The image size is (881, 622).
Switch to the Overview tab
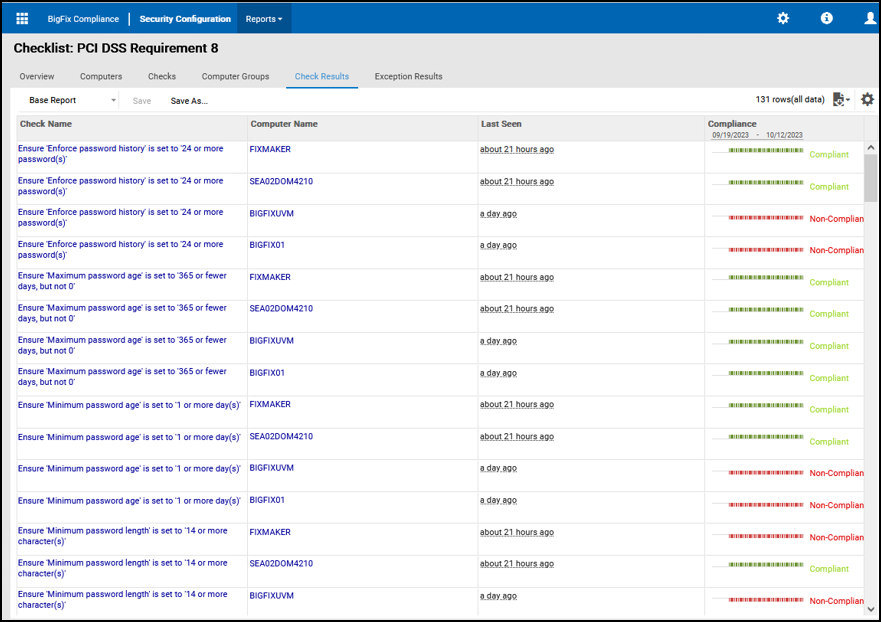click(x=37, y=77)
